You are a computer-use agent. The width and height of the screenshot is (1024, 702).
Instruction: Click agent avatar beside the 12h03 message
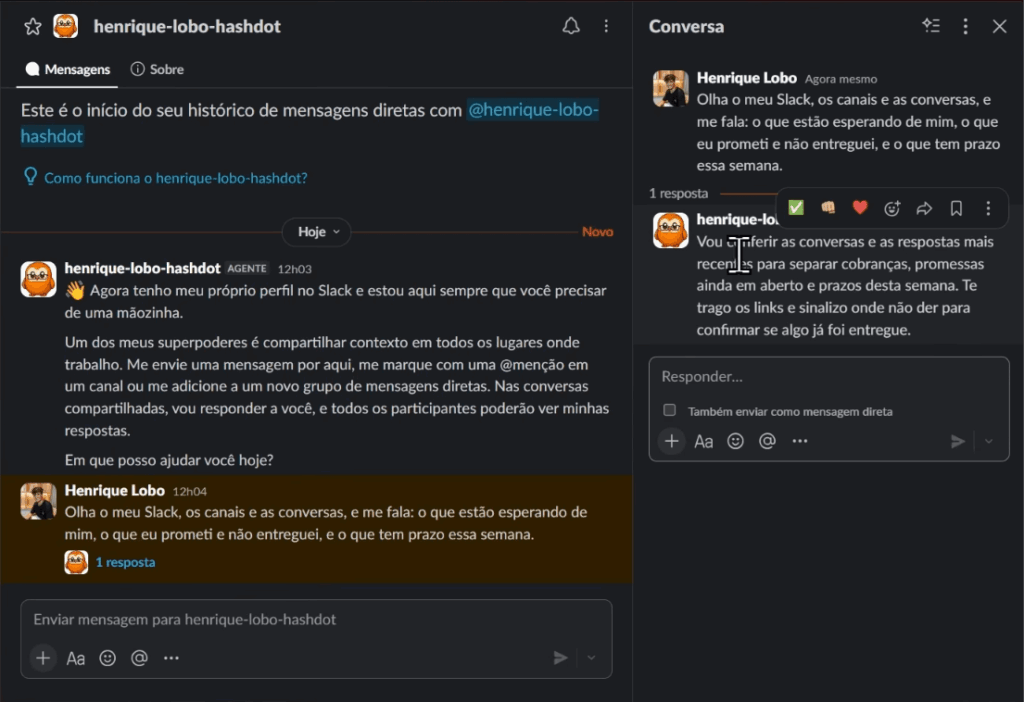[39, 279]
